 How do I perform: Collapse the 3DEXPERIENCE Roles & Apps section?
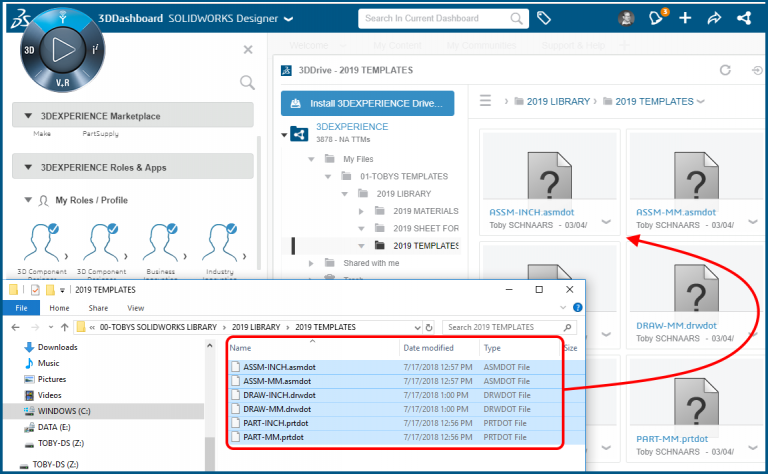(x=27, y=168)
